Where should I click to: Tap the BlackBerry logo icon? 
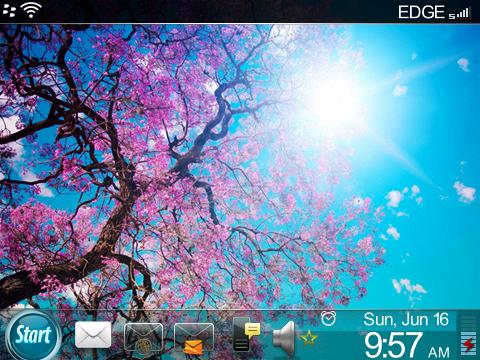[x=9, y=10]
